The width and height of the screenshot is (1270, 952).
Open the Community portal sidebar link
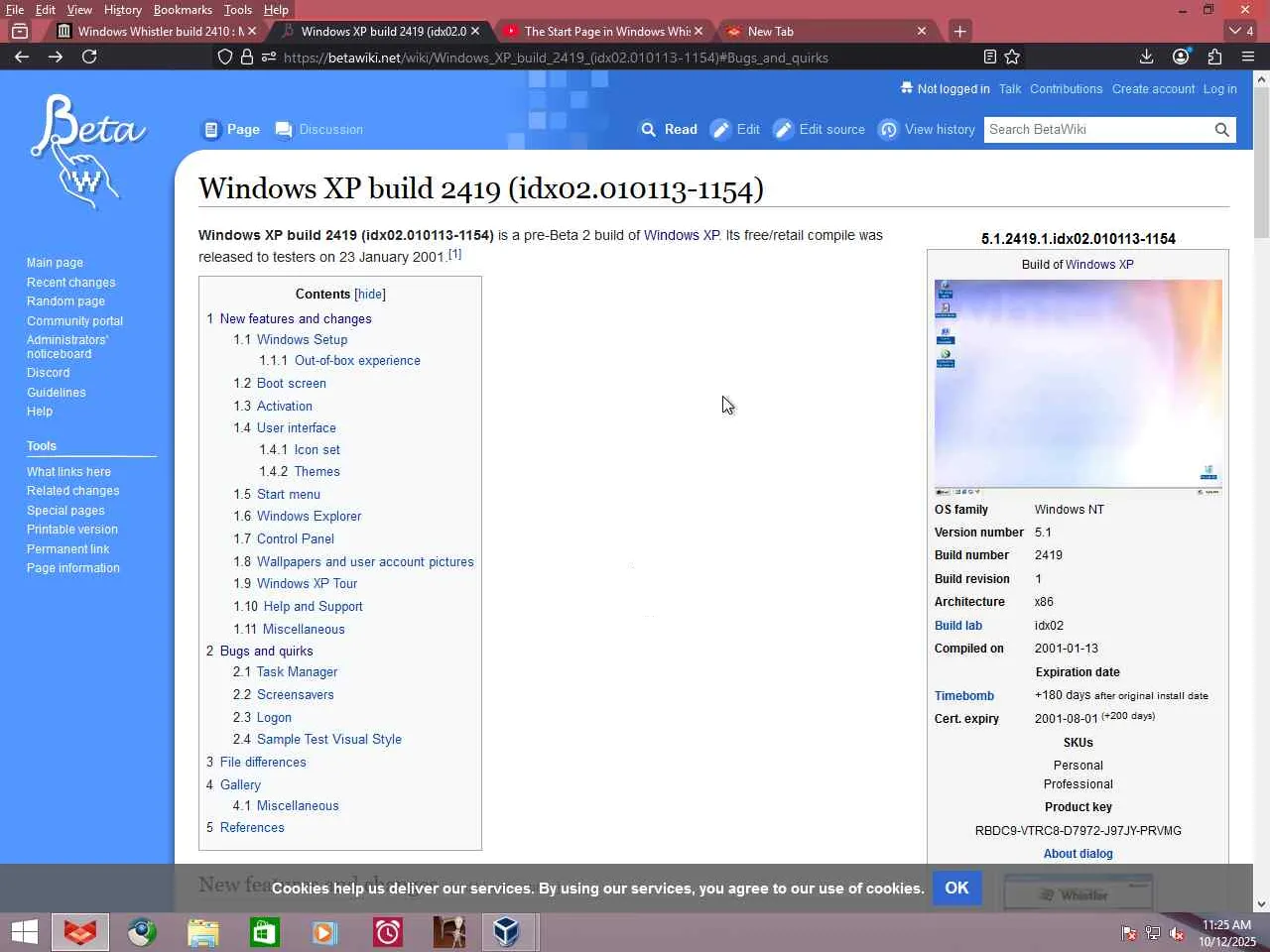[75, 321]
